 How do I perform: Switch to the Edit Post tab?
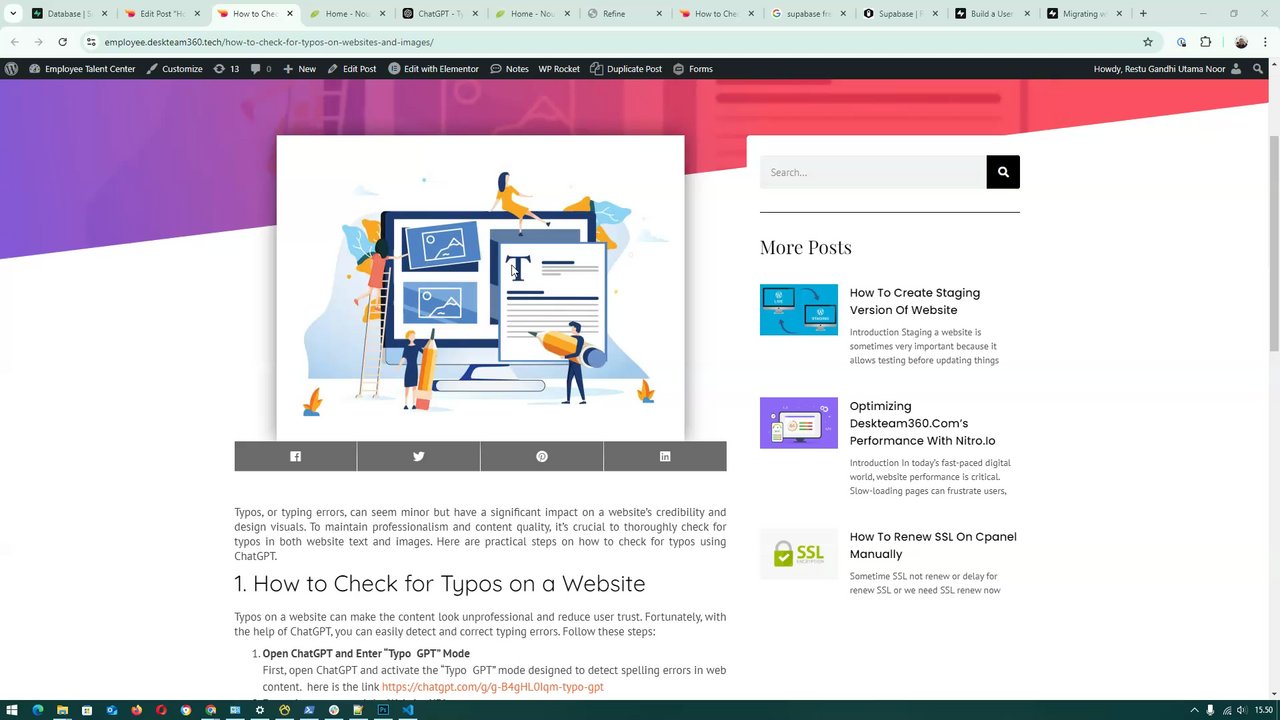(161, 14)
